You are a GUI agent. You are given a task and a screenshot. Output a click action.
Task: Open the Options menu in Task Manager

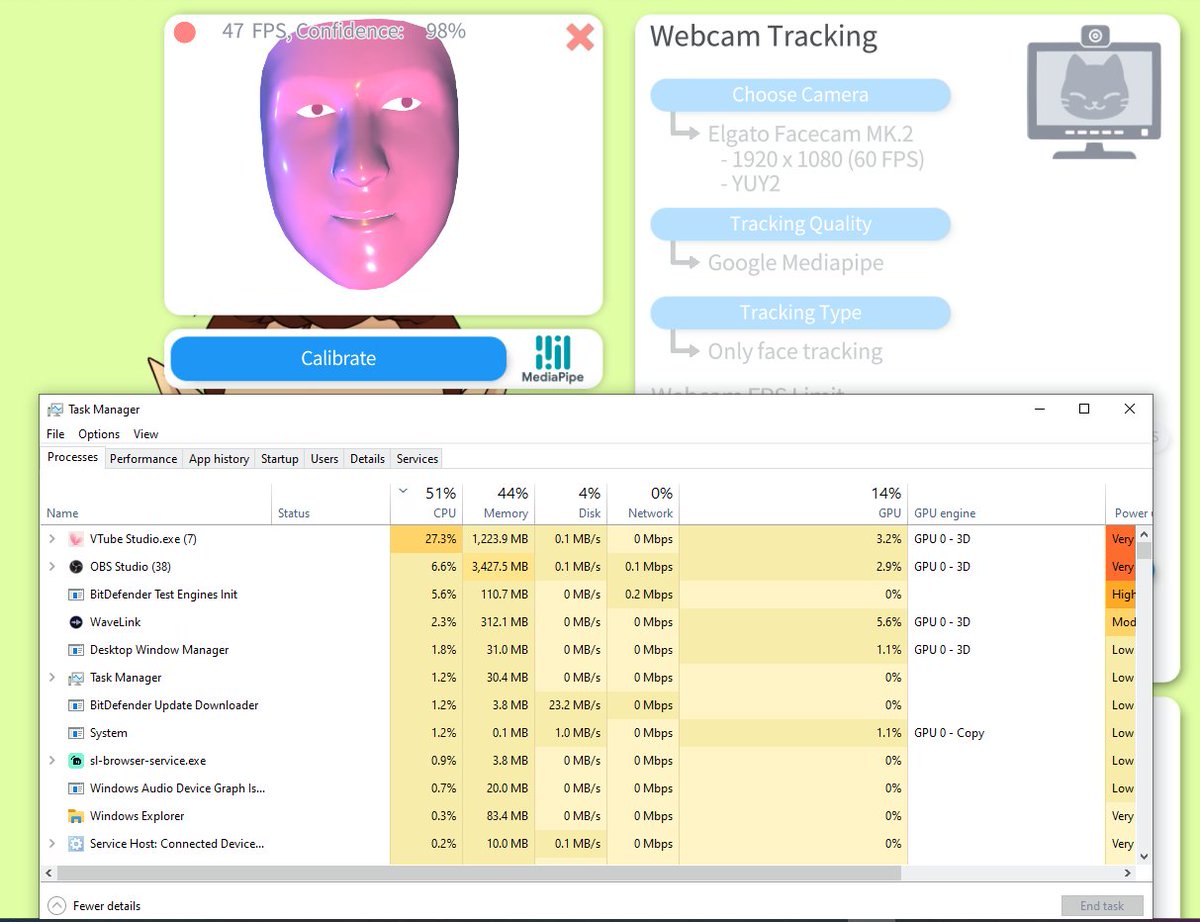pos(99,434)
